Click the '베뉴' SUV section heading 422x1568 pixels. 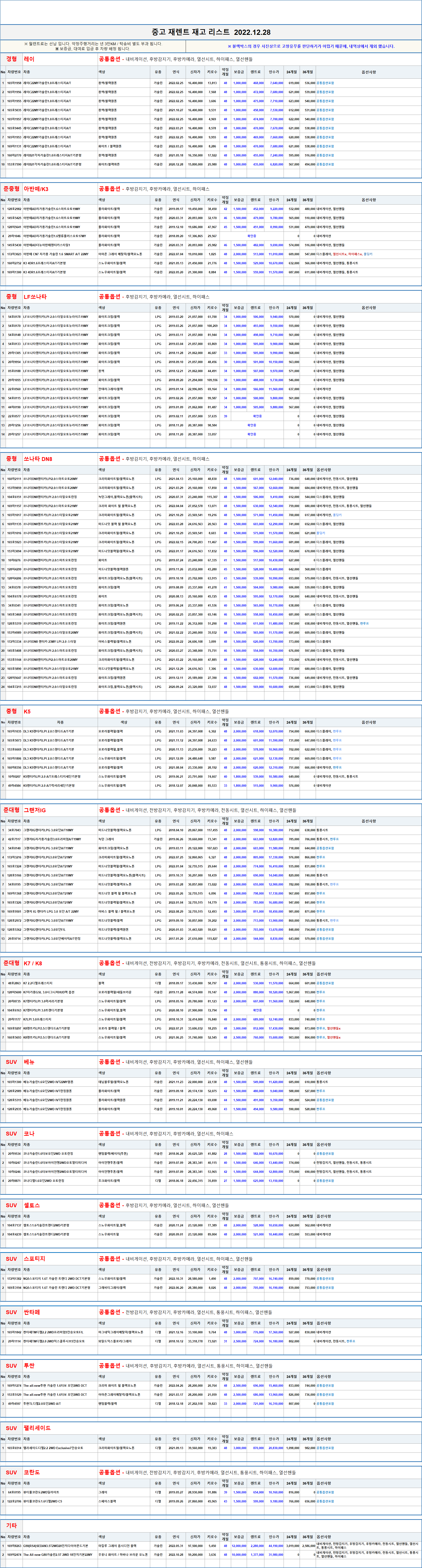coord(29,1062)
